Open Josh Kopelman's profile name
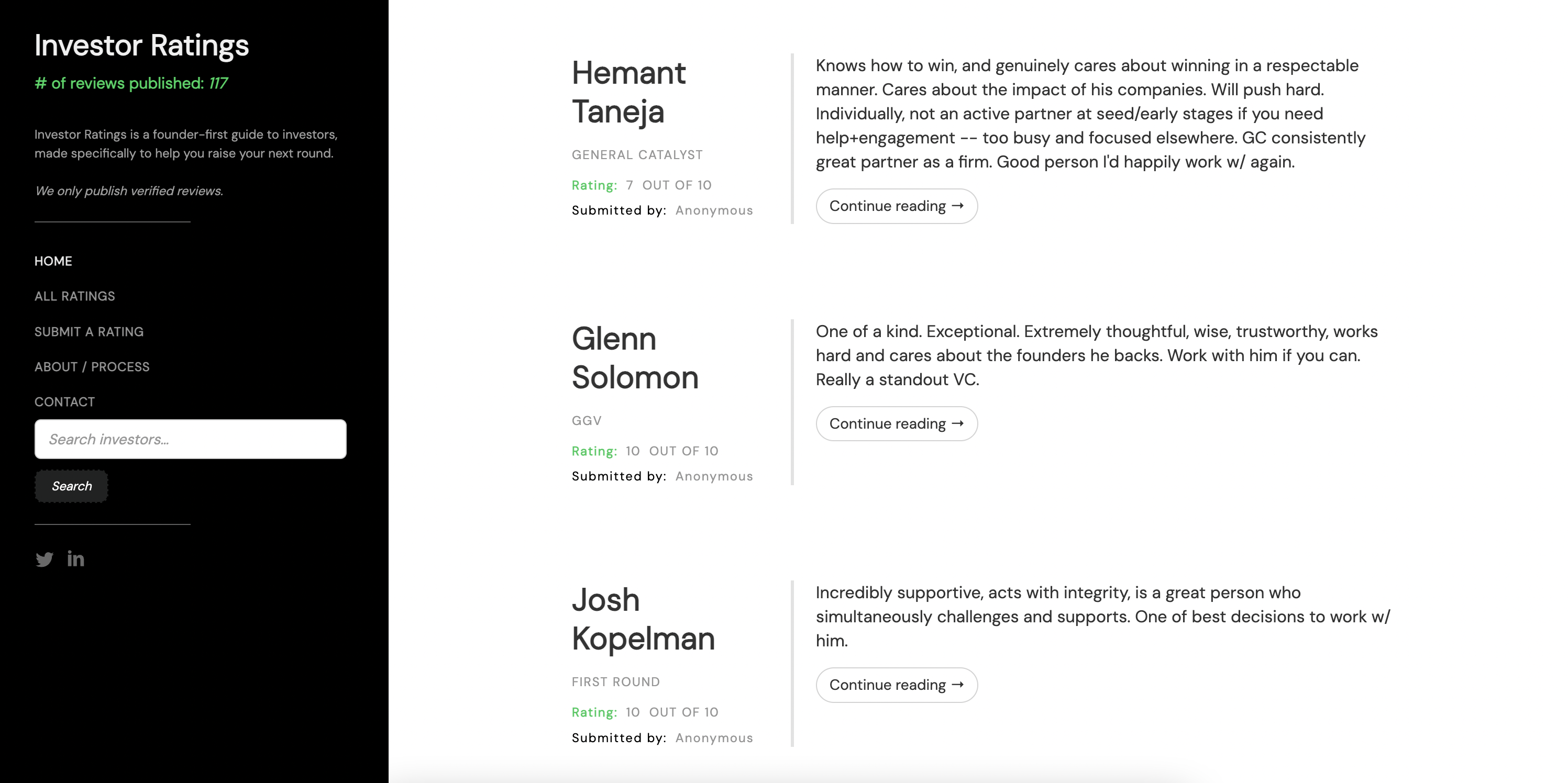Screen dimensions: 1568x783 point(643,619)
